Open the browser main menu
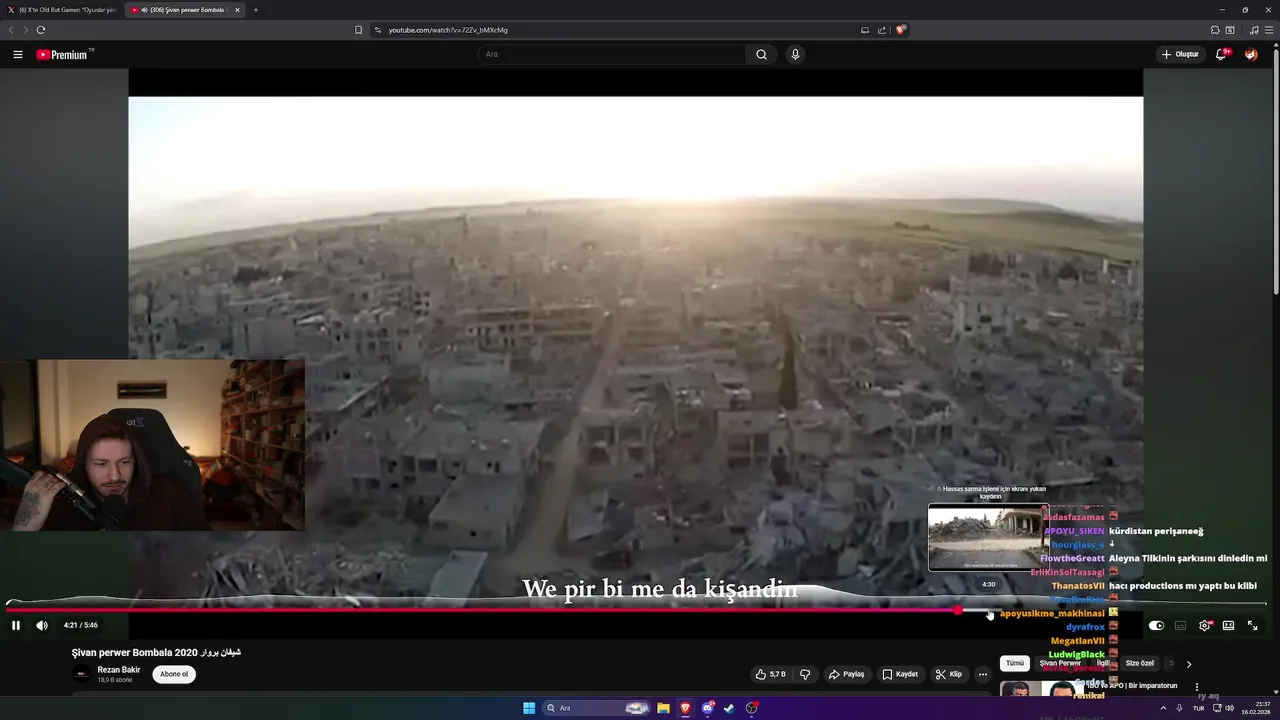The image size is (1280, 720). point(1269,30)
